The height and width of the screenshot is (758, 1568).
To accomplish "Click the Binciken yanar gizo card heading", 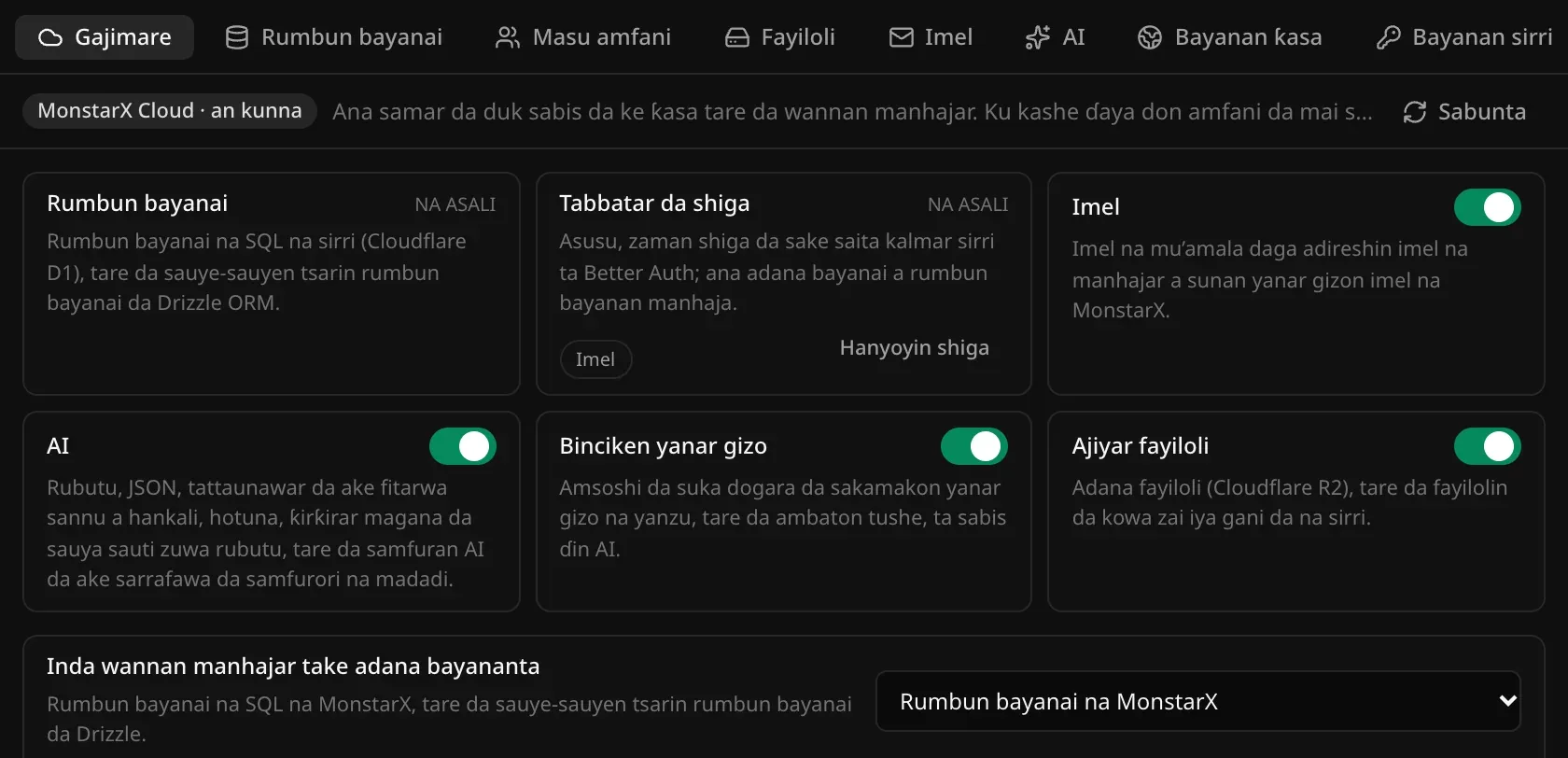I will tap(663, 446).
